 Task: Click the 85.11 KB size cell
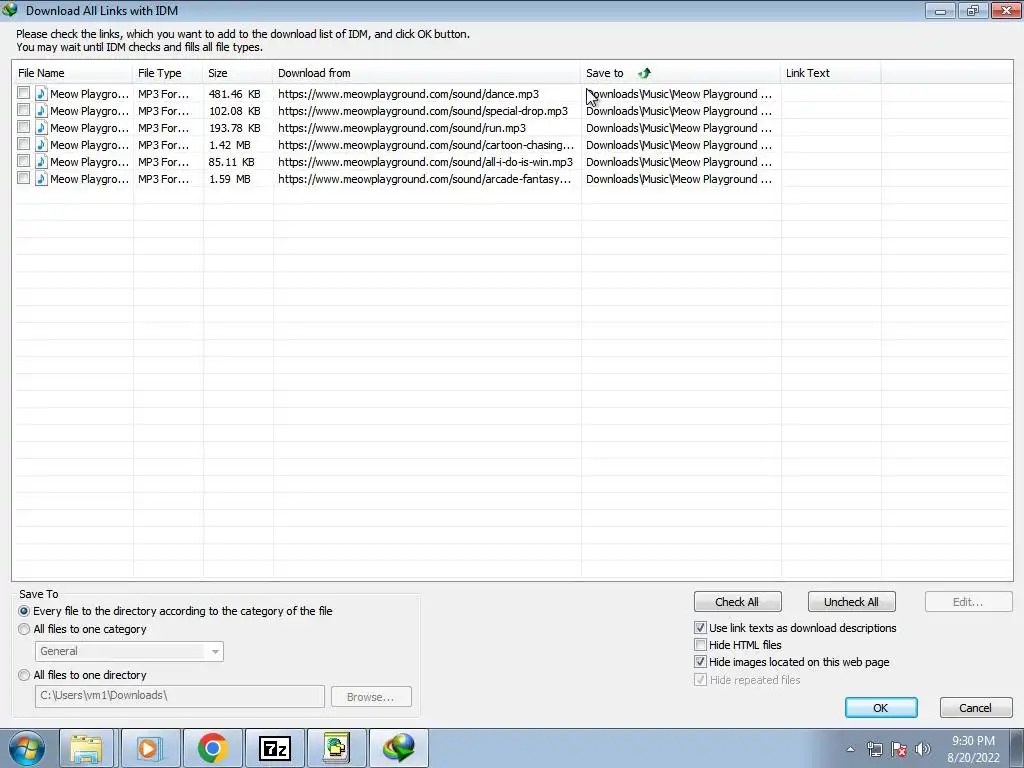pos(232,162)
